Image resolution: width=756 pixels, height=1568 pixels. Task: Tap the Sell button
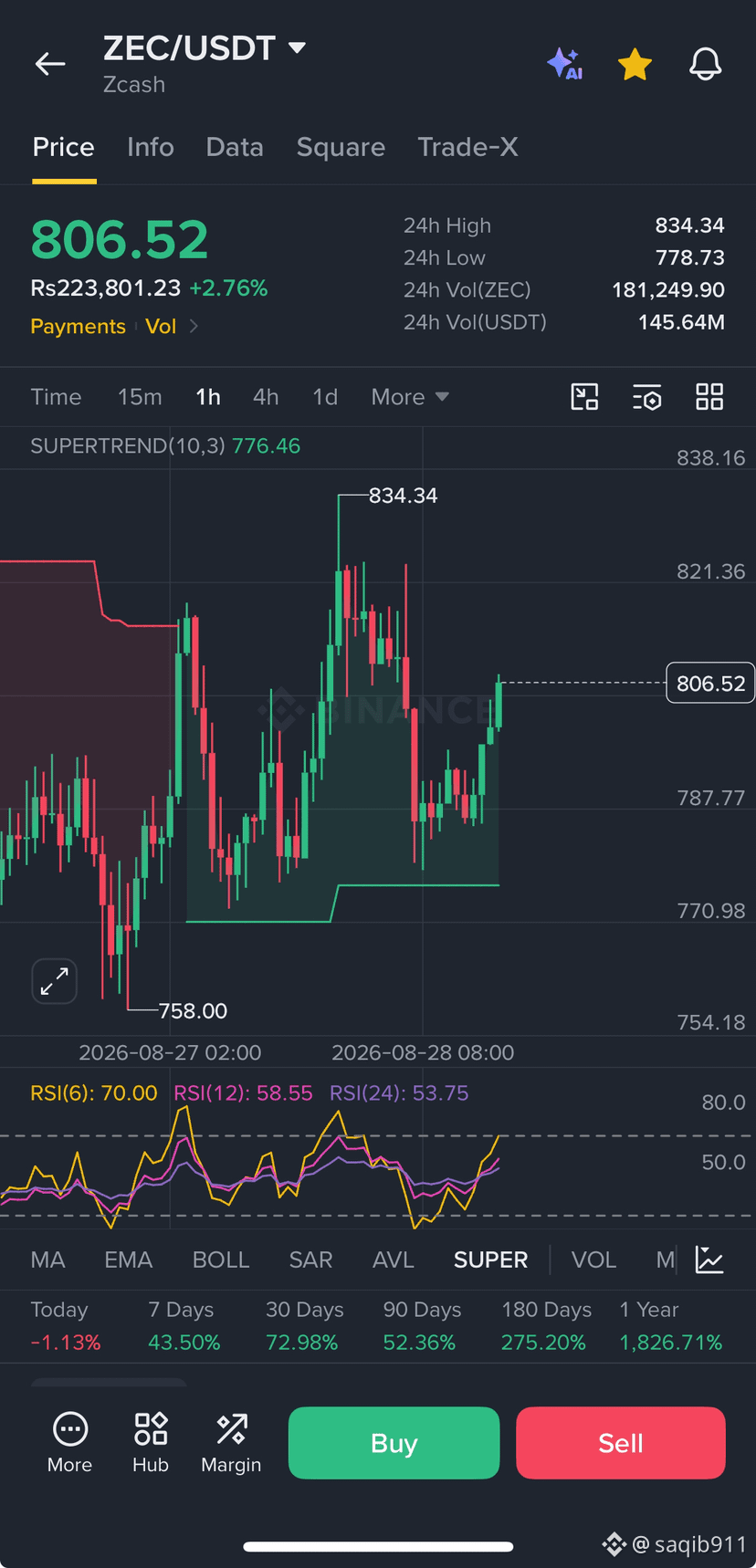(x=621, y=1443)
